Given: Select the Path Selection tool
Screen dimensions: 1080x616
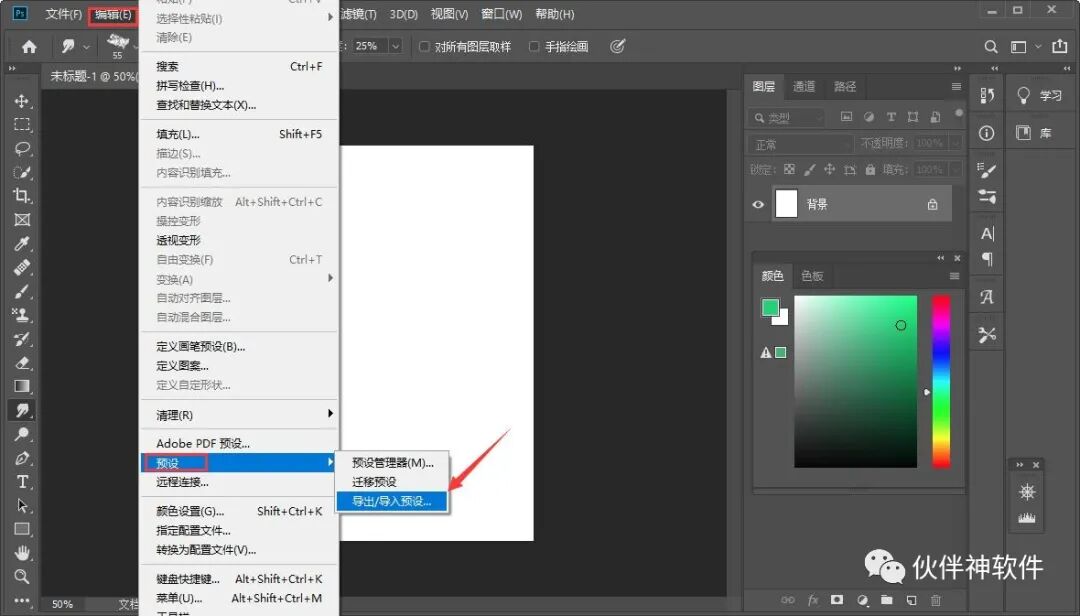Looking at the screenshot, I should (x=22, y=506).
